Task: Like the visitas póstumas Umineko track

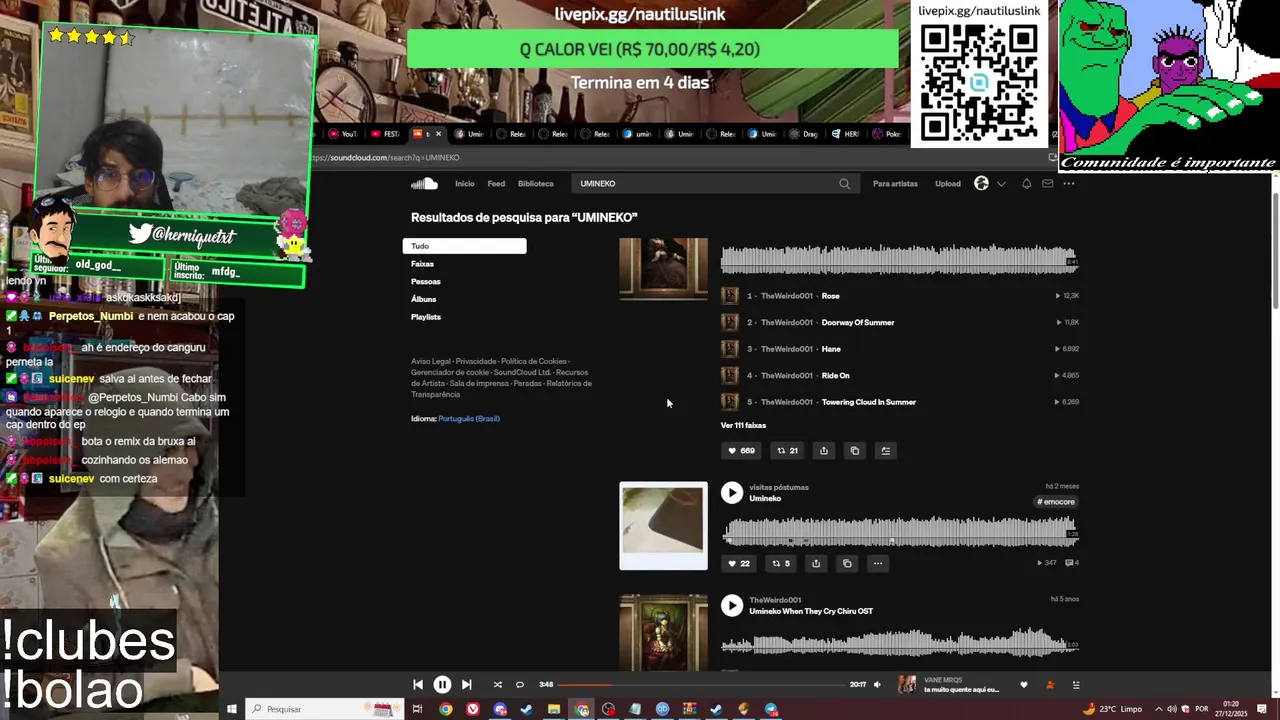Action: 738,563
